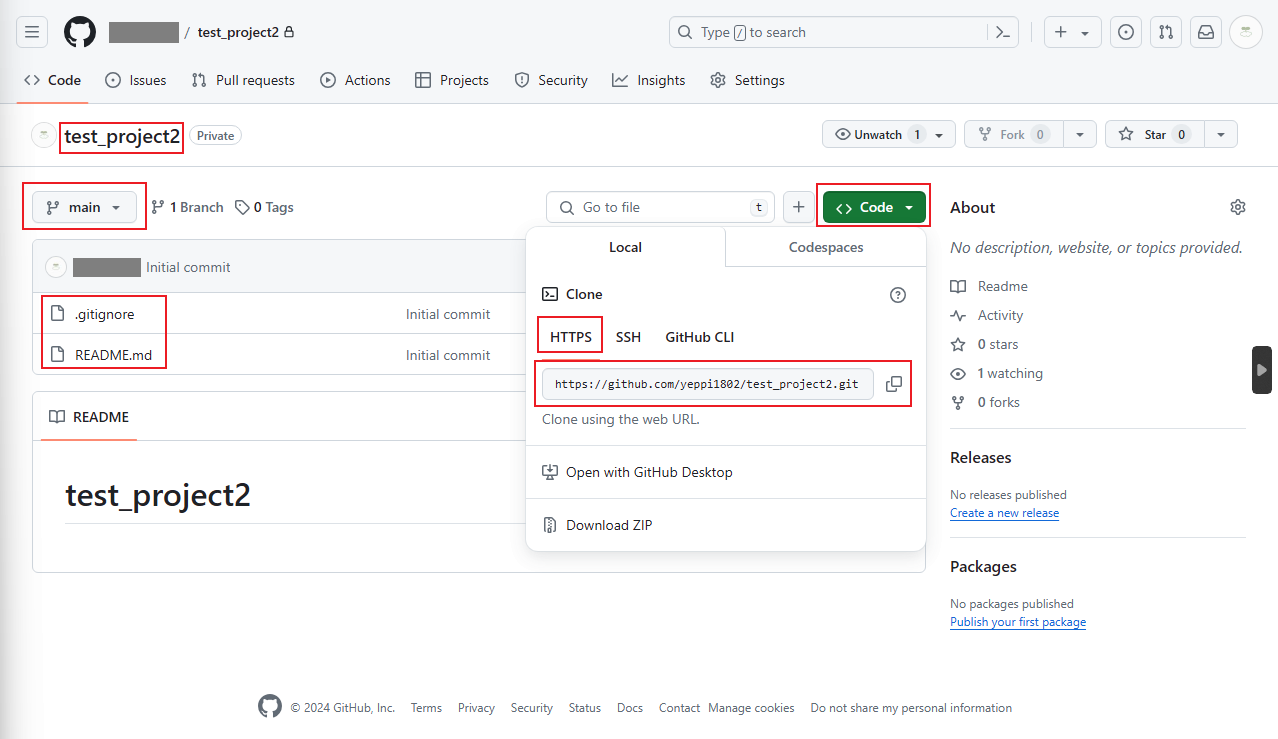Open Fork options dropdown arrow

point(1080,134)
